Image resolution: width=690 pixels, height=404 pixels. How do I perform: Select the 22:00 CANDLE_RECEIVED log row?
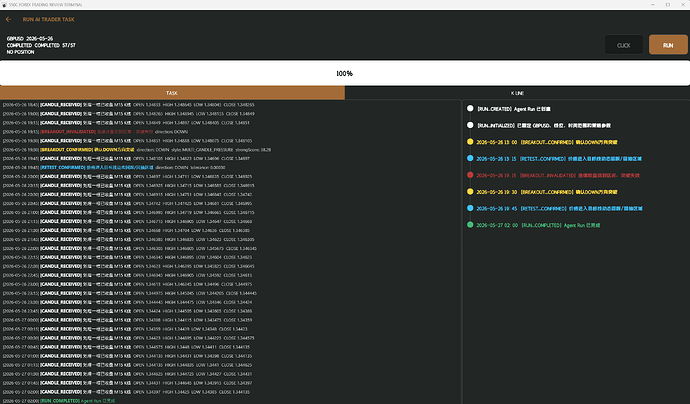pos(130,248)
